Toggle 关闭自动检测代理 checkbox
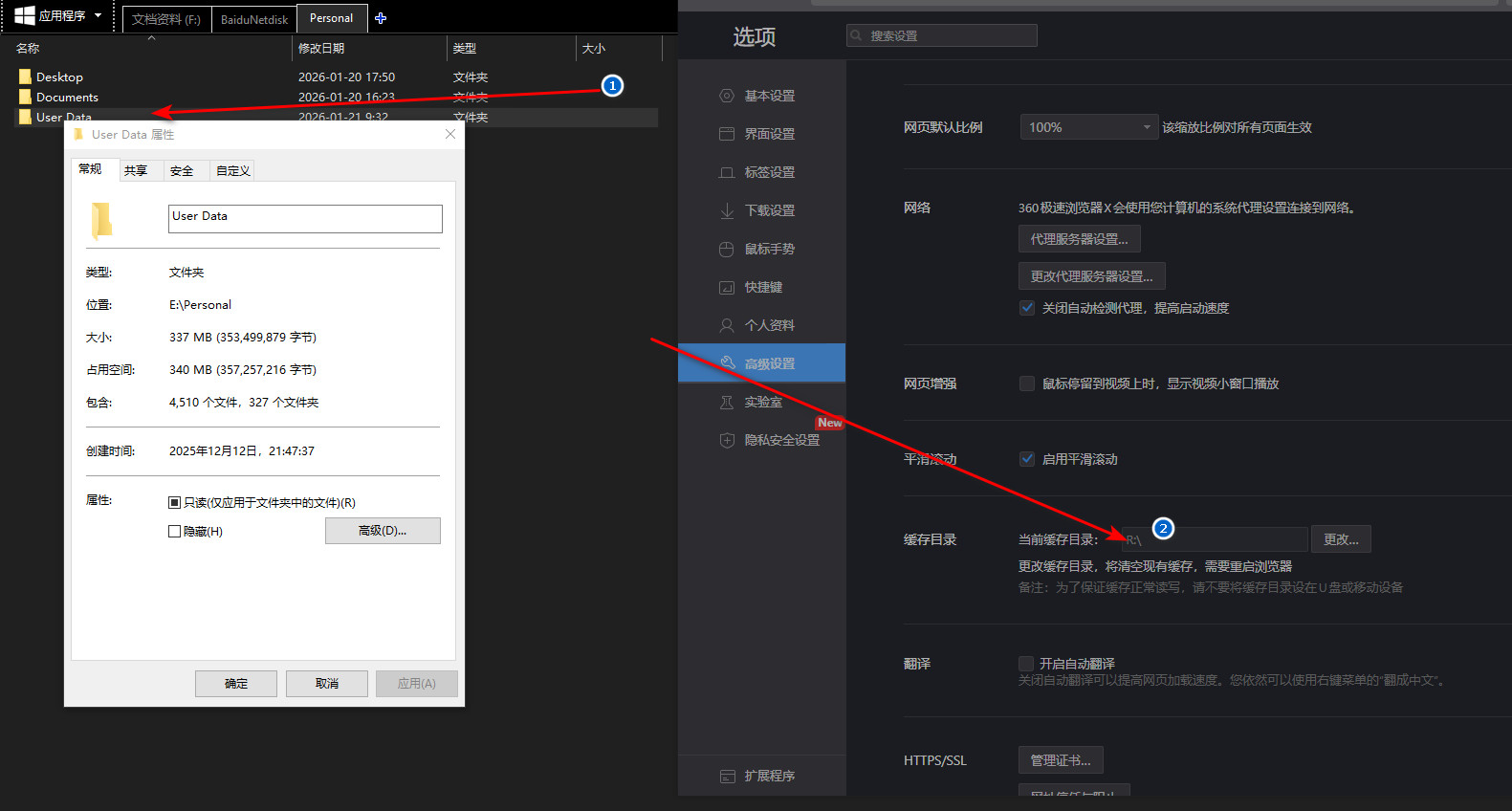1512x811 pixels. pos(1027,308)
